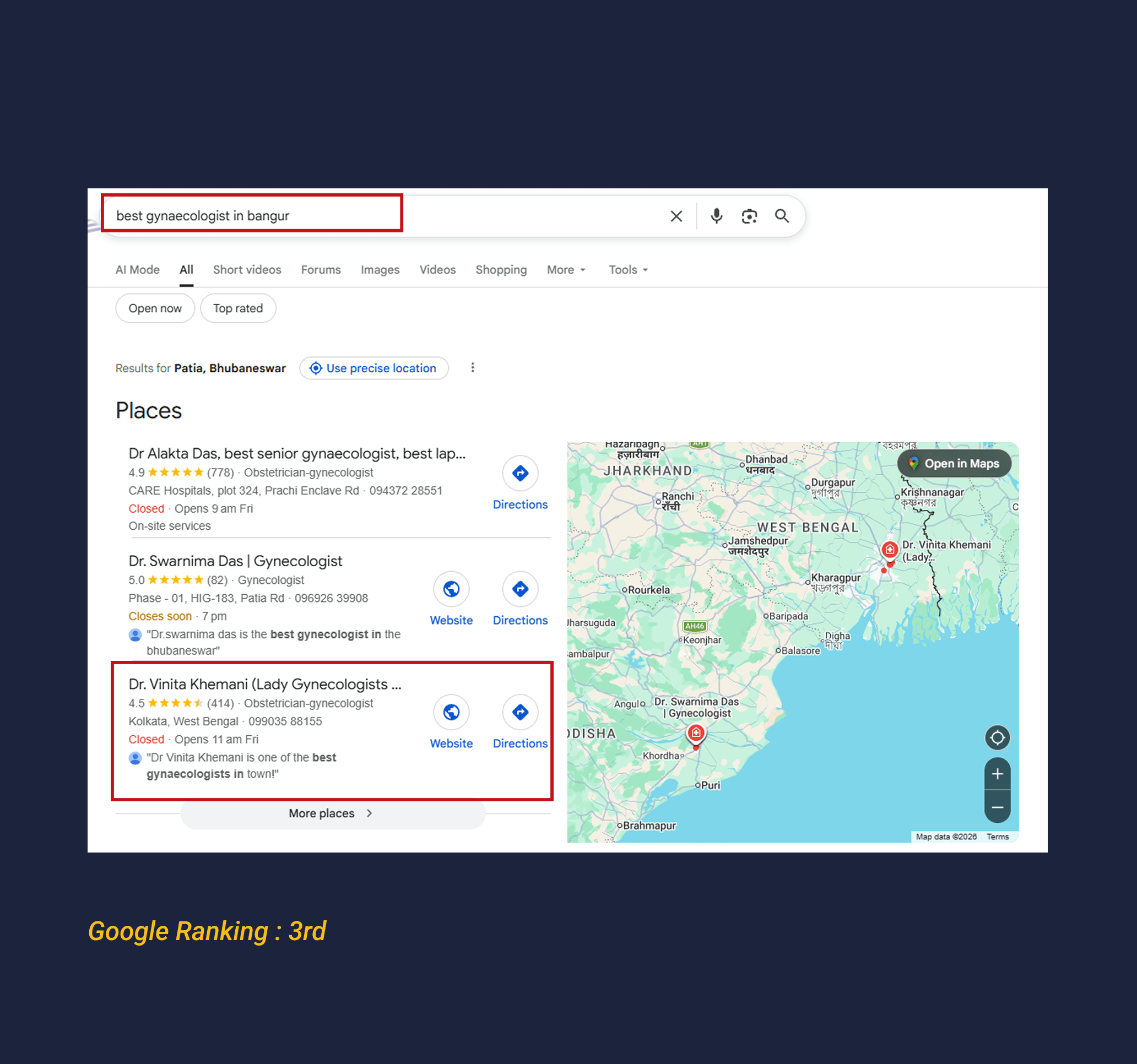
Task: Click the voice search microphone icon
Action: pyautogui.click(x=716, y=216)
